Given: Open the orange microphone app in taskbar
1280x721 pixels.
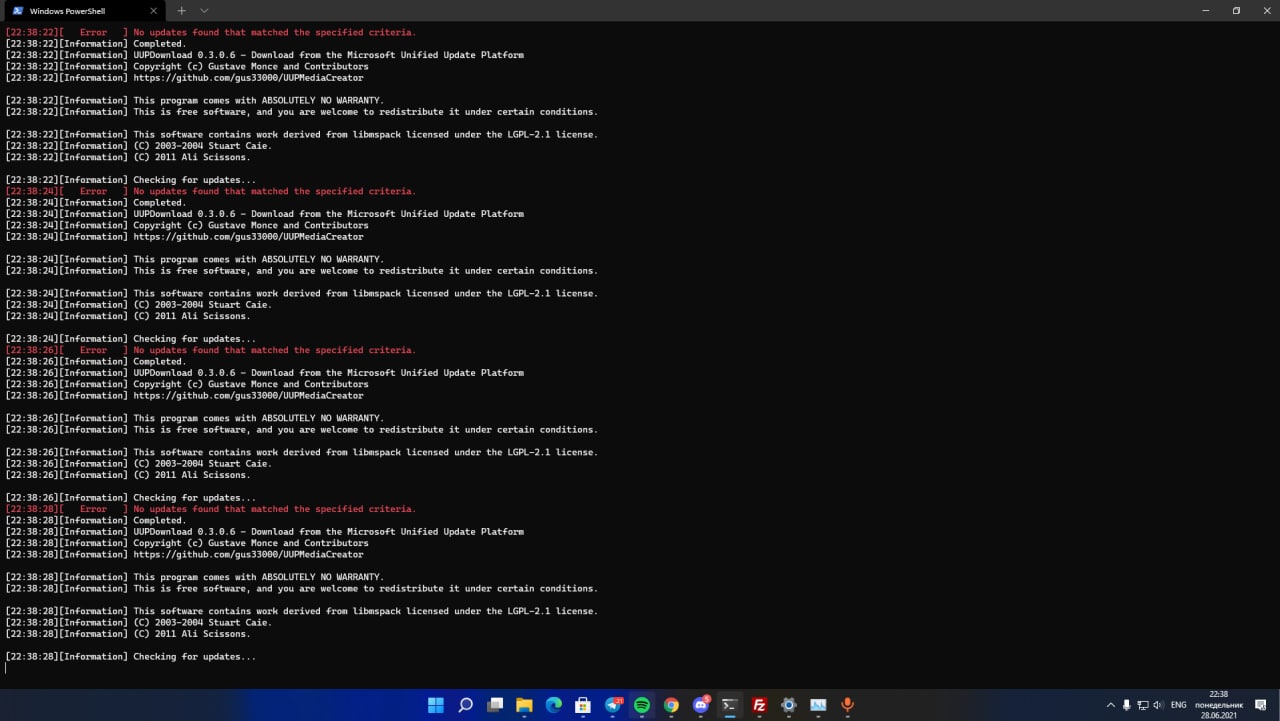Looking at the screenshot, I should (847, 705).
